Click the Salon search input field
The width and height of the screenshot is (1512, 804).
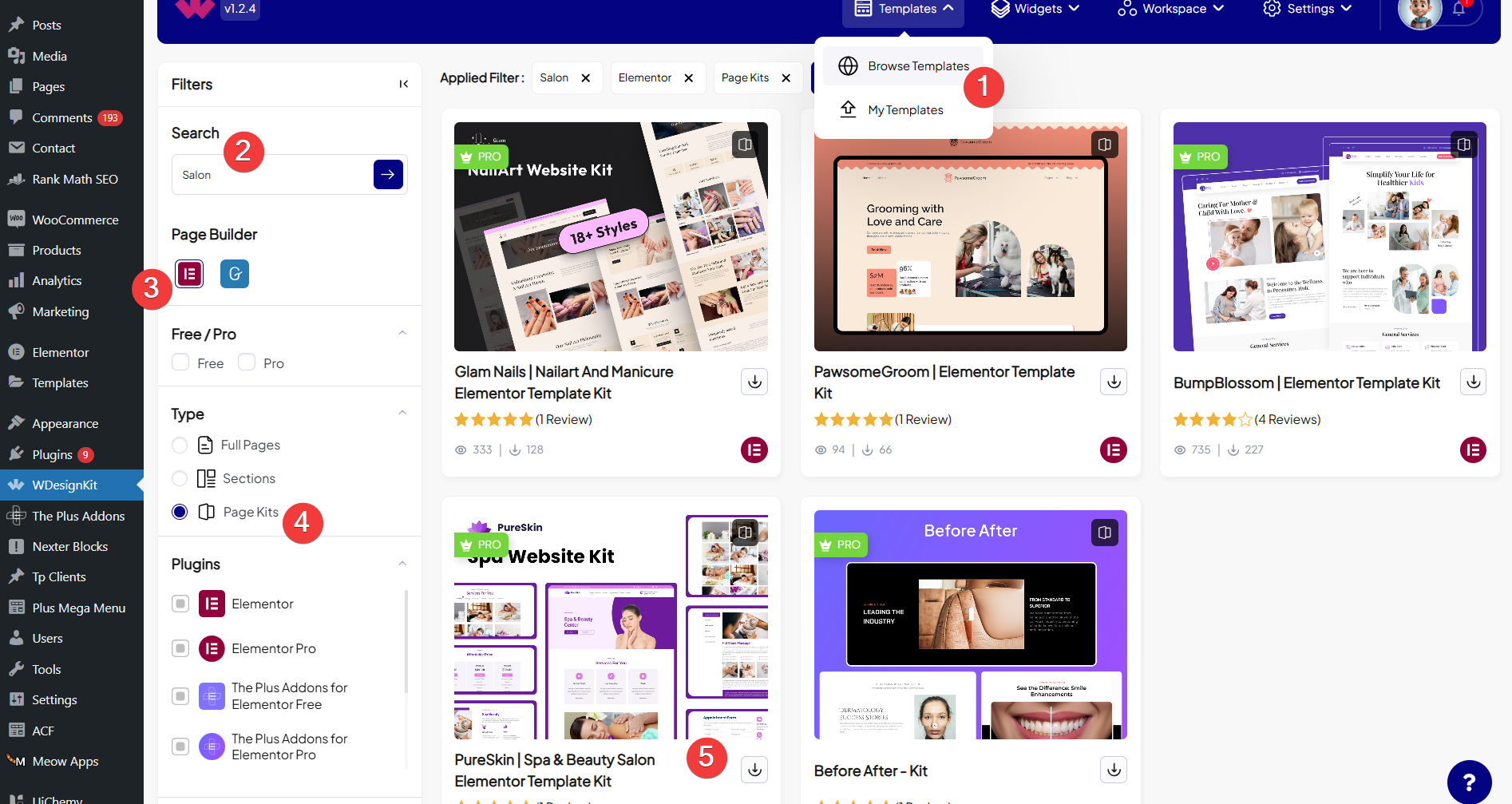(272, 175)
